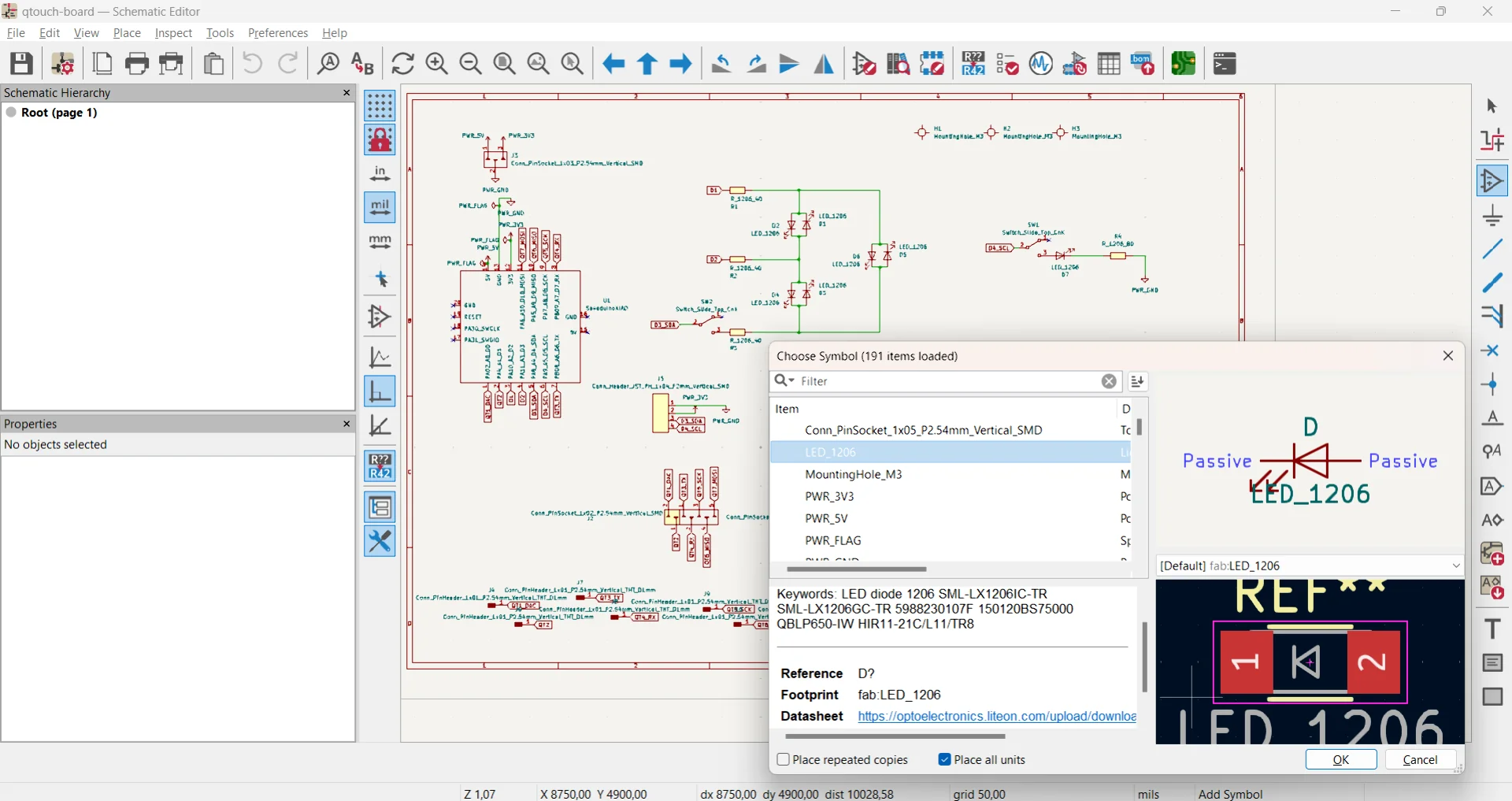Viewport: 1512px width, 801px height.
Task: Click the Zoom In magnifier icon
Action: pos(437,64)
